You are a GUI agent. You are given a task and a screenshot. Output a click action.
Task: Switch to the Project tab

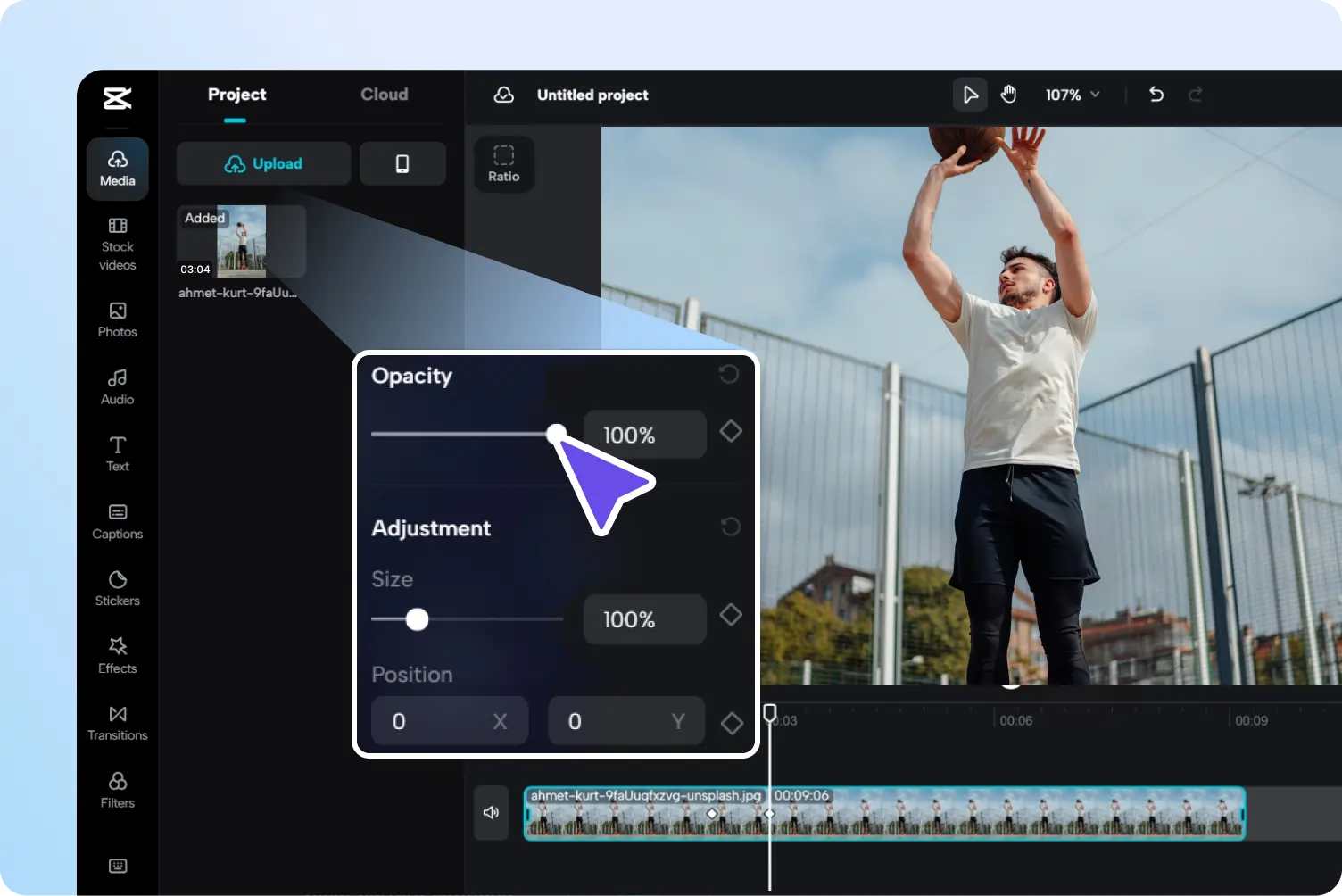[x=236, y=95]
